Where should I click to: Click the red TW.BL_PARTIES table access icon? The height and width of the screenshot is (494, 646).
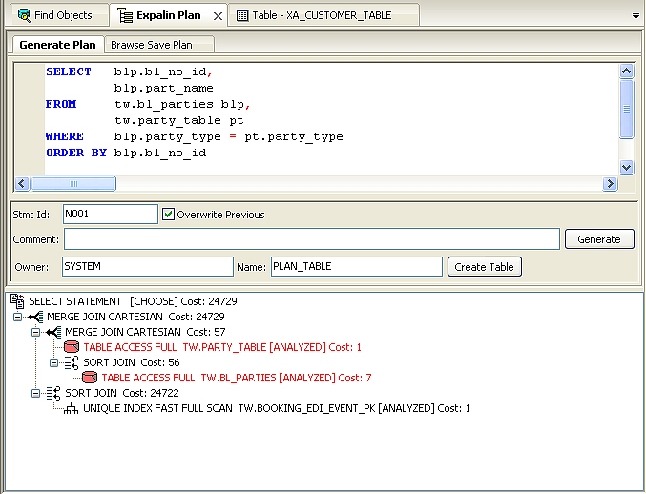[x=90, y=378]
